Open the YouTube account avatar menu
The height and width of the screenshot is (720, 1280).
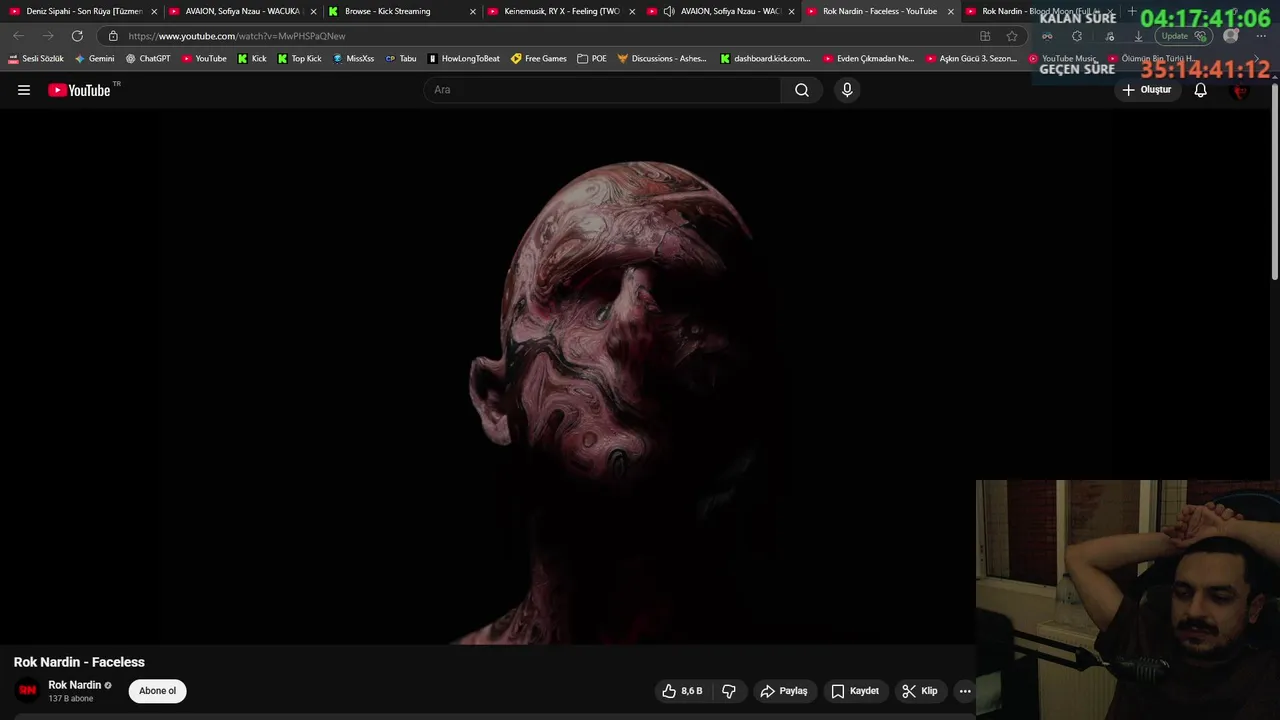click(1241, 90)
